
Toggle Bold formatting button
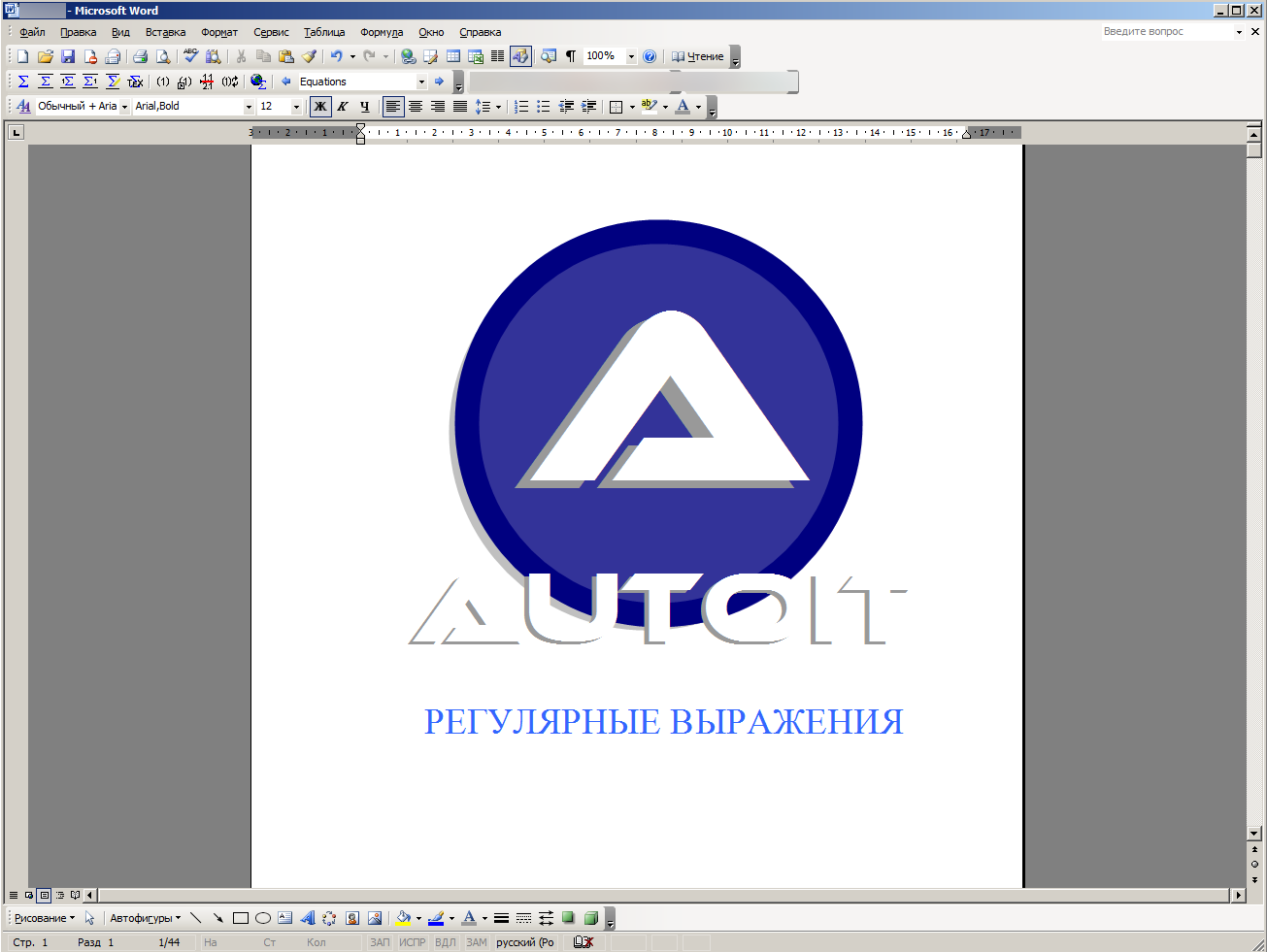coord(320,107)
